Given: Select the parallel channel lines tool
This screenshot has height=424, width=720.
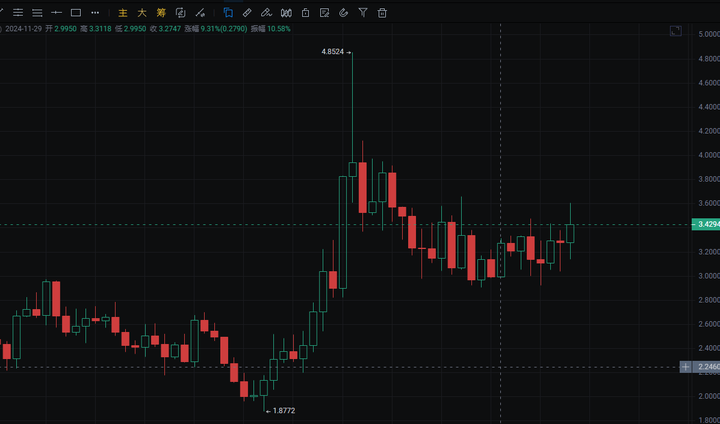Looking at the screenshot, I should pos(18,13).
